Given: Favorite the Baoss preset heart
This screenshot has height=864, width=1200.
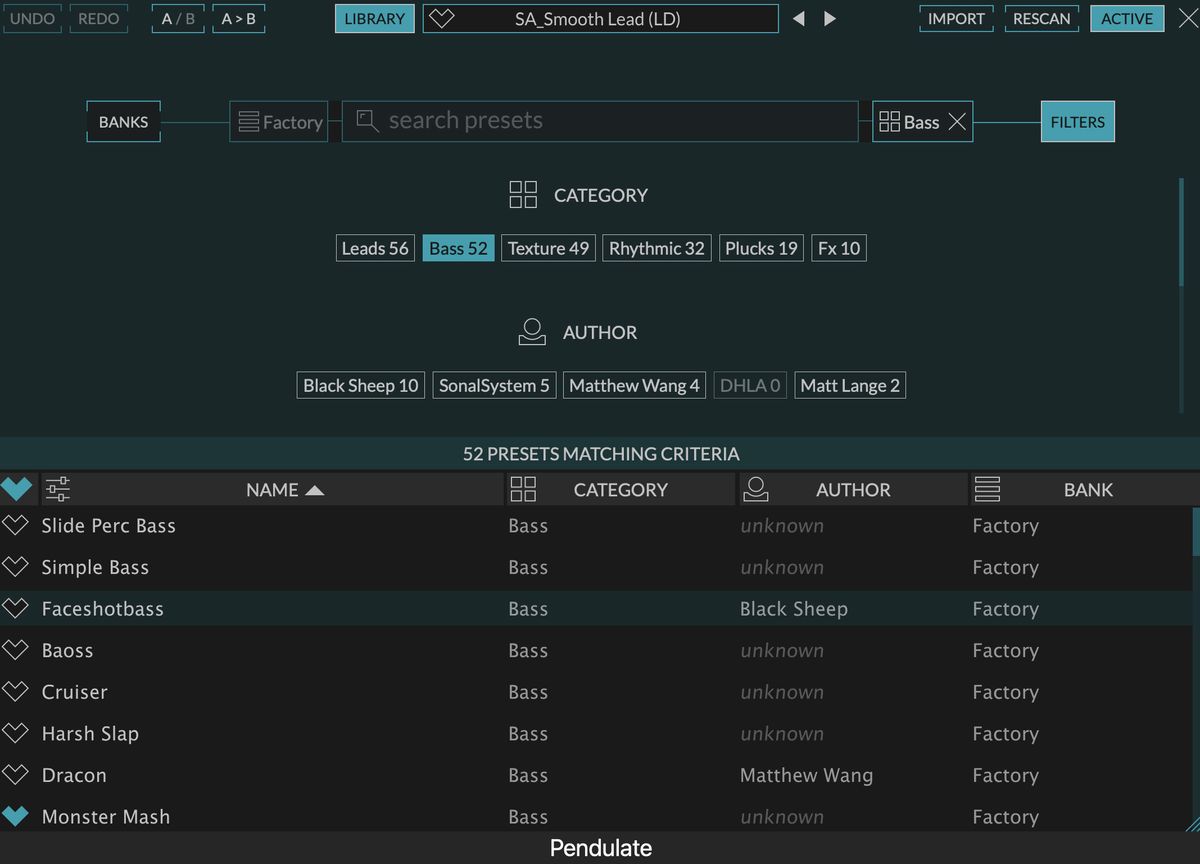Looking at the screenshot, I should coord(15,650).
